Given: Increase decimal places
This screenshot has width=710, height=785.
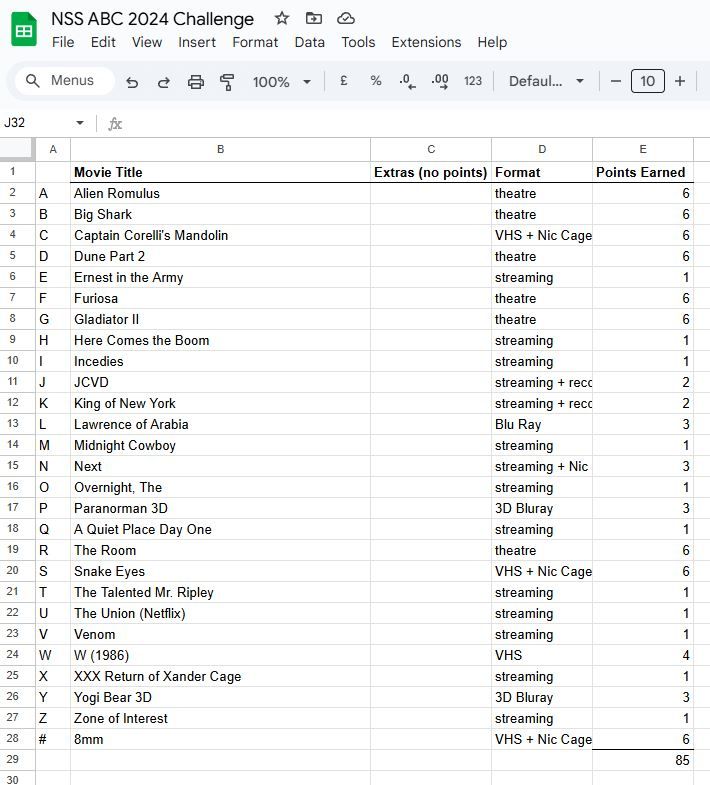Looking at the screenshot, I should [440, 81].
